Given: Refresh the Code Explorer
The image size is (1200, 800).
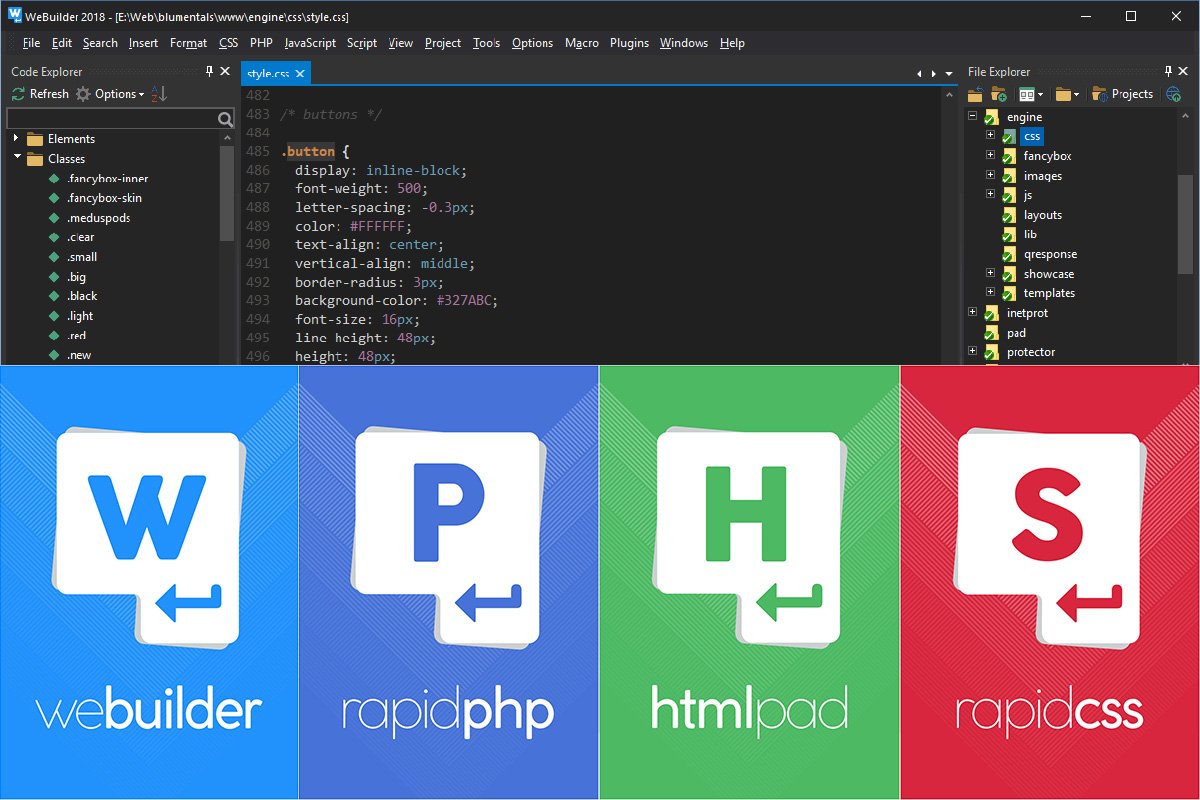Looking at the screenshot, I should [x=40, y=94].
